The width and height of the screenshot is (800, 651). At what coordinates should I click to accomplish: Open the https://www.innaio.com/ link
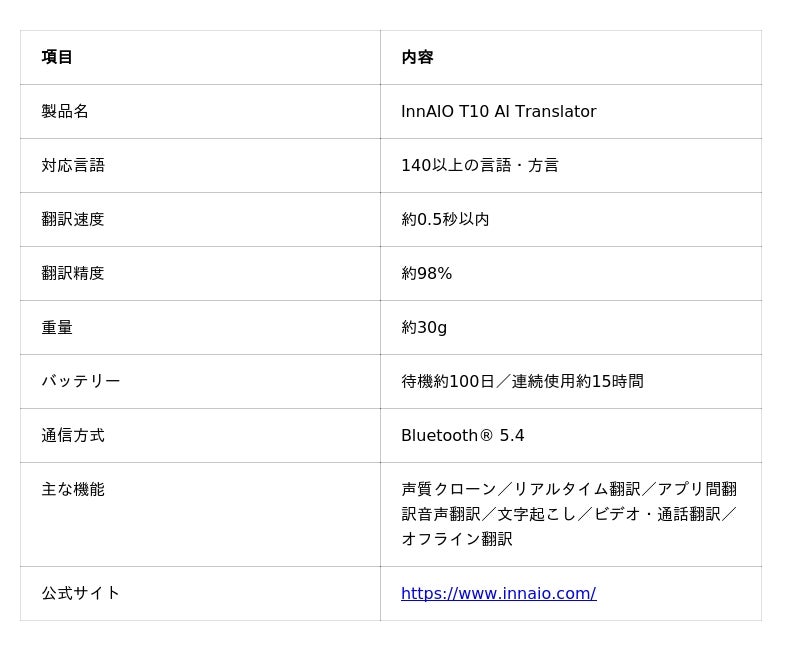[498, 593]
